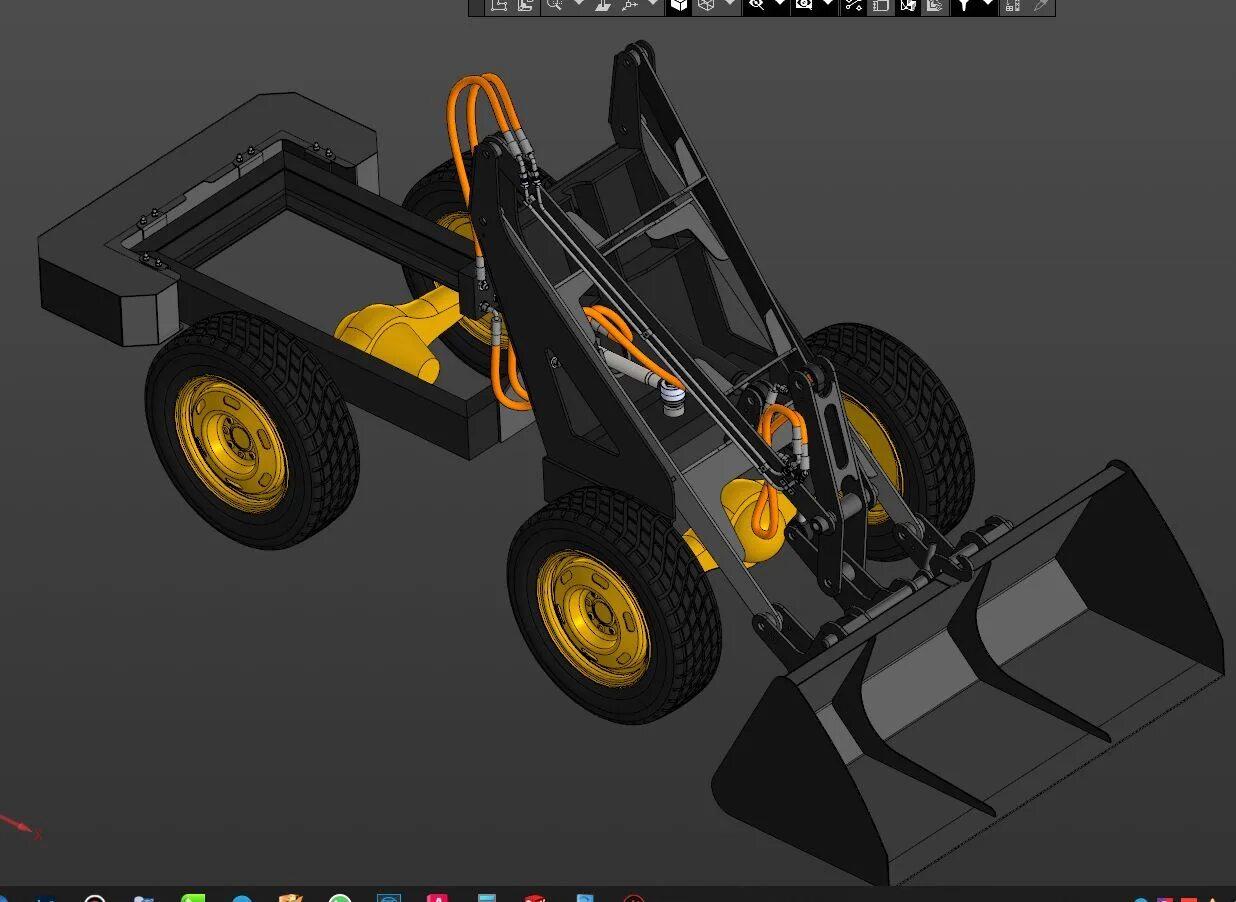Open the dropdown arrow beside the magnifier
The width and height of the screenshot is (1236, 902).
pos(578,4)
